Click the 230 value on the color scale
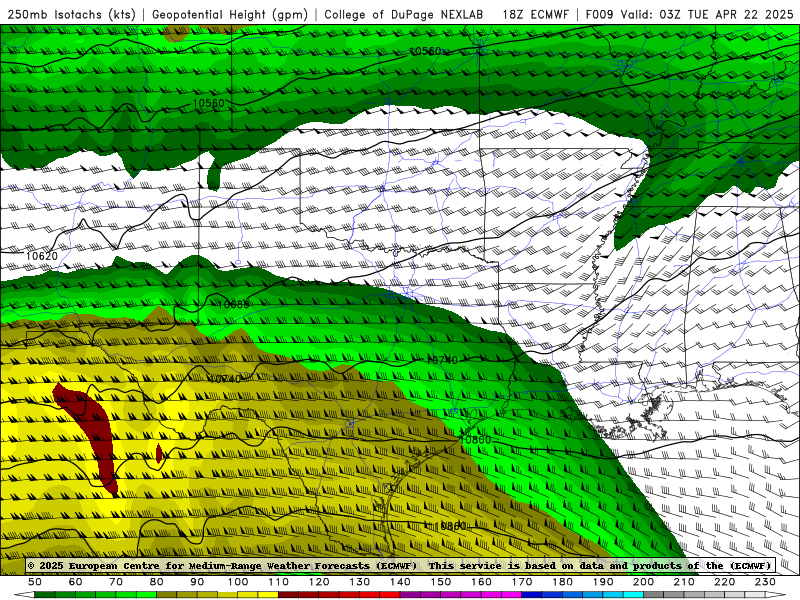The image size is (800, 600). pos(765,582)
